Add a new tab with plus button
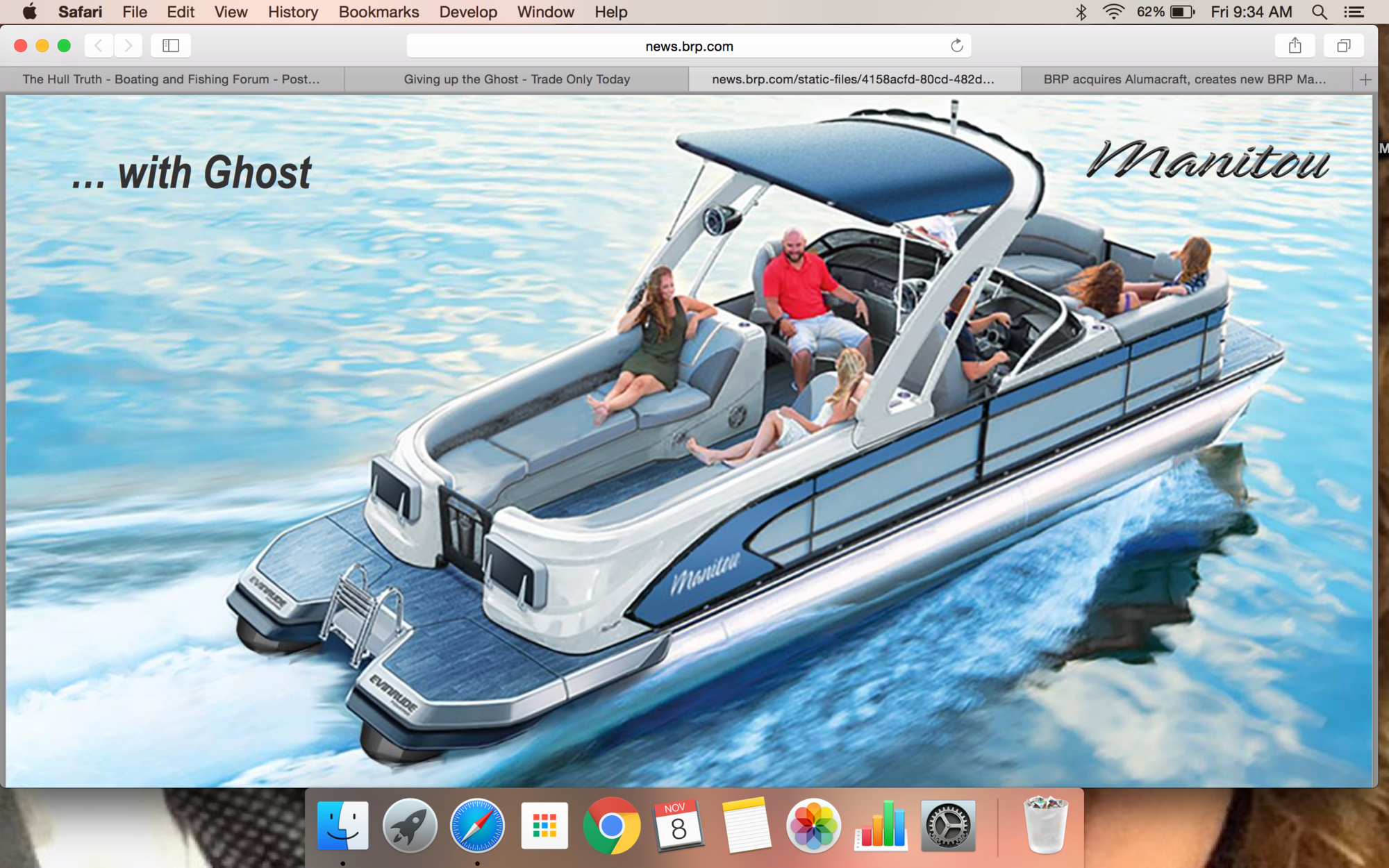1389x868 pixels. 1365,80
